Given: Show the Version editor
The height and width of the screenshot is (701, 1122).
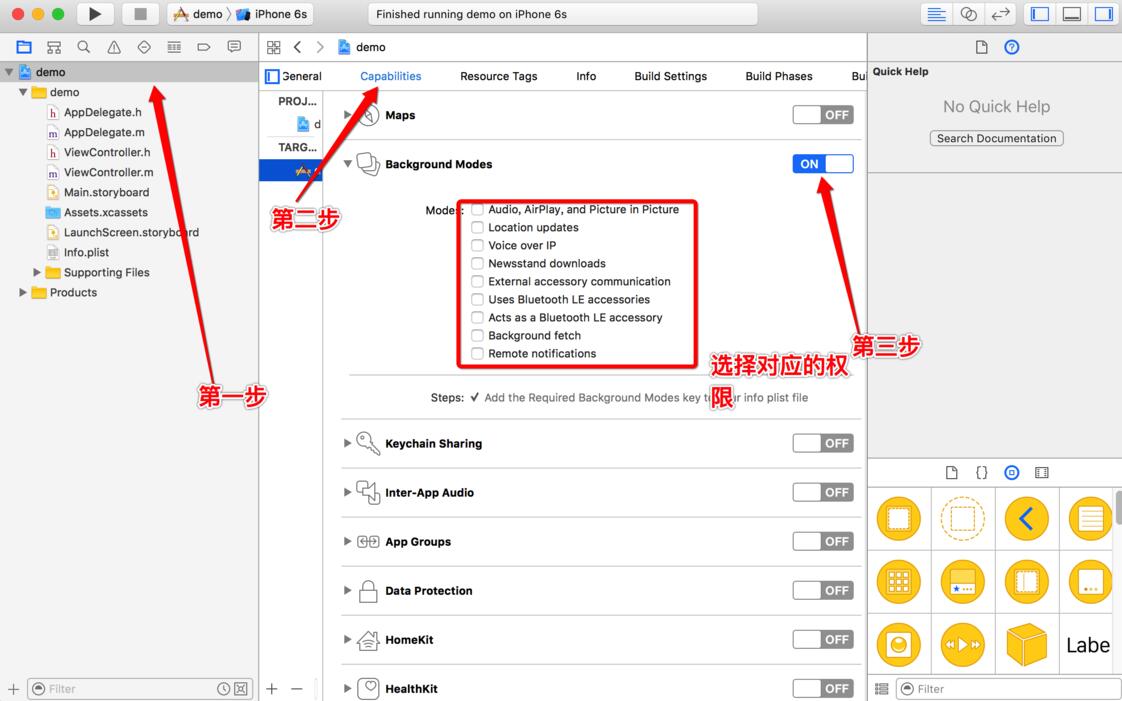Looking at the screenshot, I should point(1000,14).
